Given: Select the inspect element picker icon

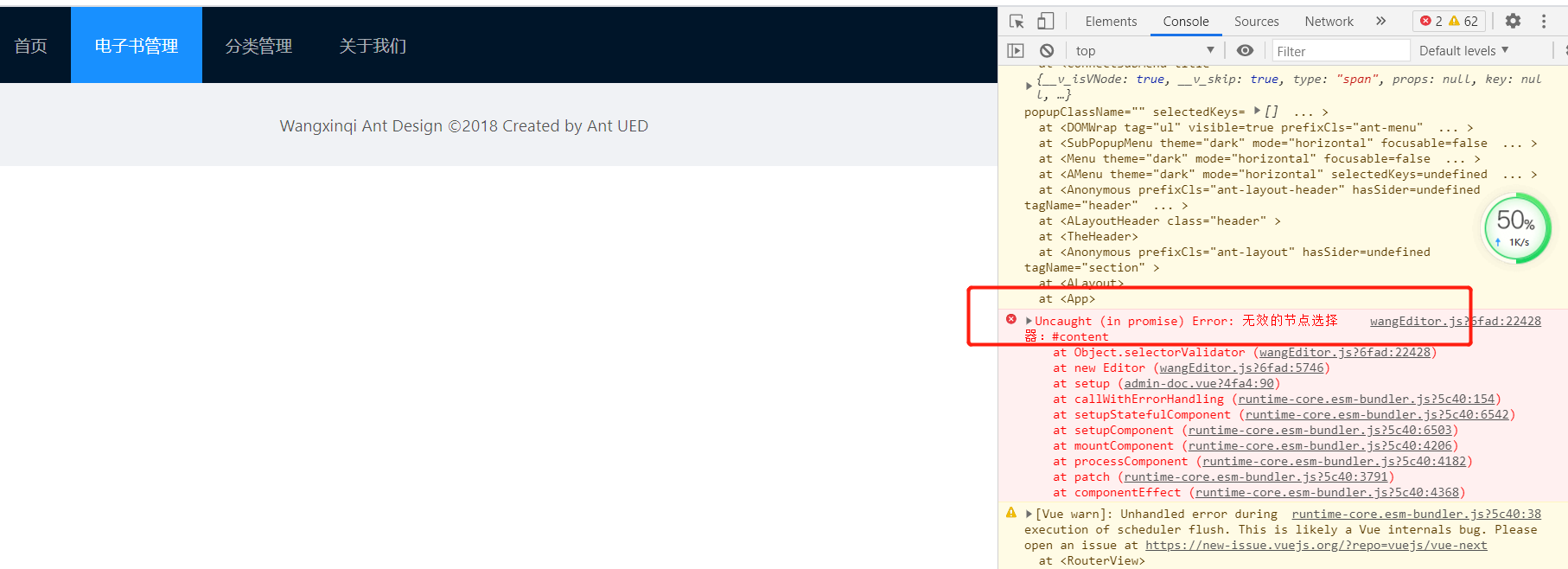Looking at the screenshot, I should pos(1017,22).
